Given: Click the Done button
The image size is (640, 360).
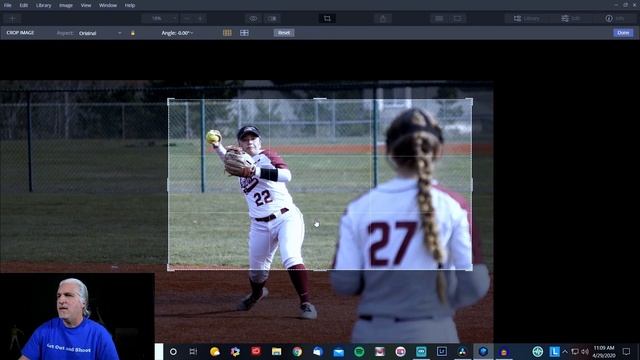Looking at the screenshot, I should 623,33.
